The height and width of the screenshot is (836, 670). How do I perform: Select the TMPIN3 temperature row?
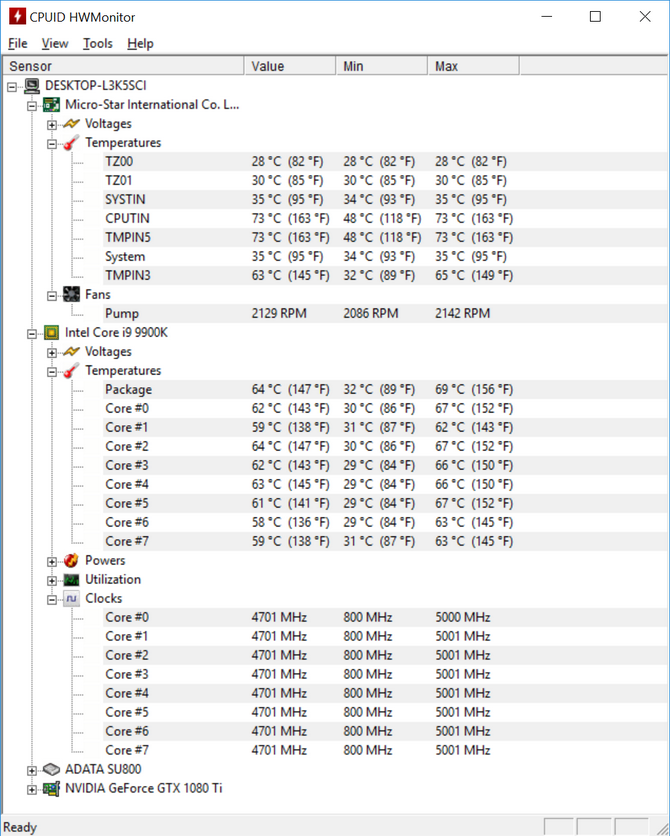(x=385, y=276)
